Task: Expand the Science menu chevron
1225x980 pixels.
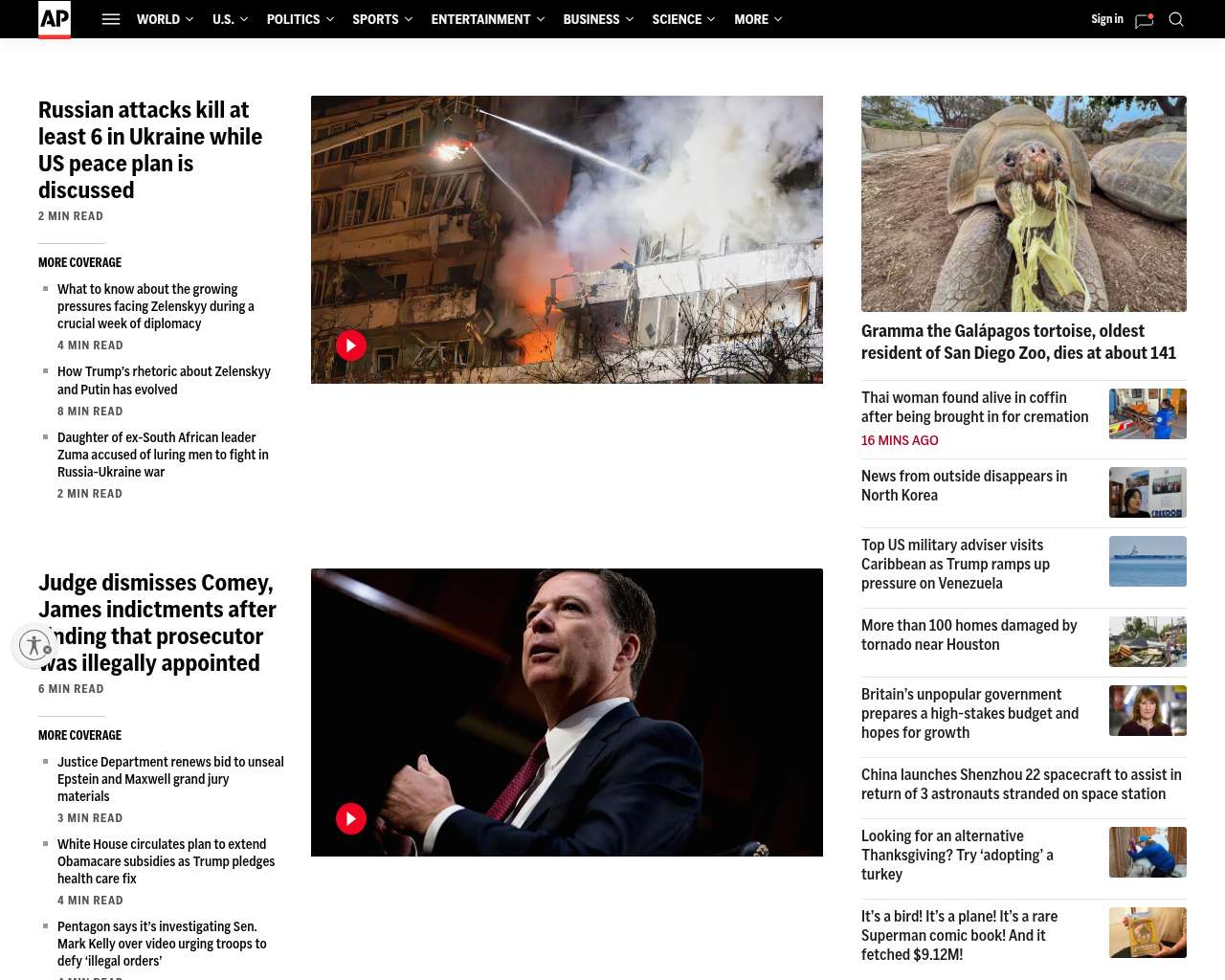Action: pos(711,19)
